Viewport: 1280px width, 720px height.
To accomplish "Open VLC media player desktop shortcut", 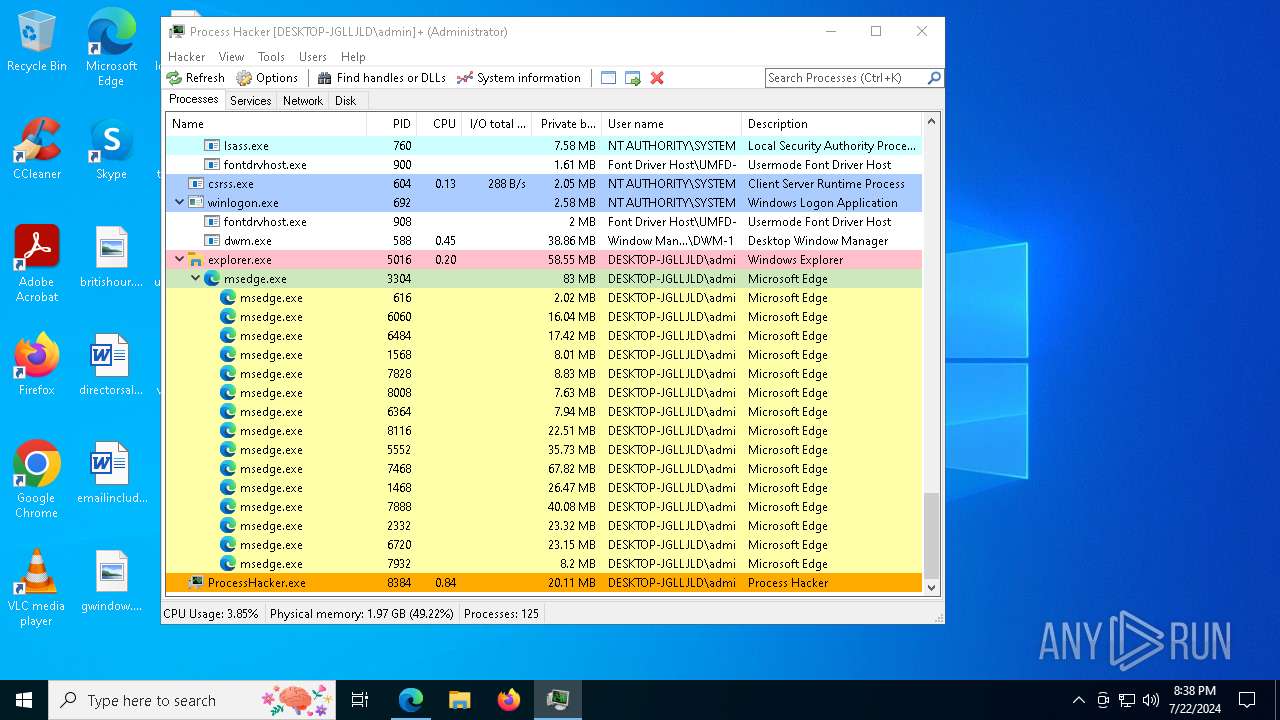I will click(37, 588).
